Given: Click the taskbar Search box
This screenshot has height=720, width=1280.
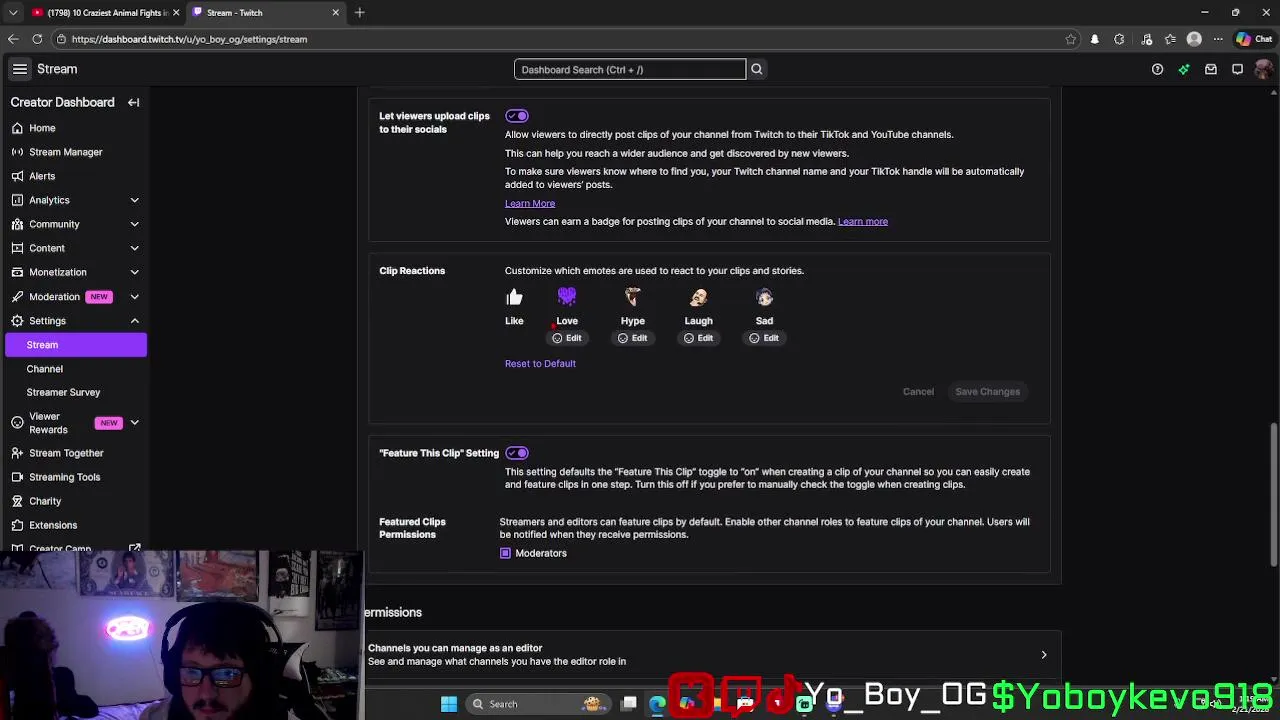Looking at the screenshot, I should pos(539,704).
